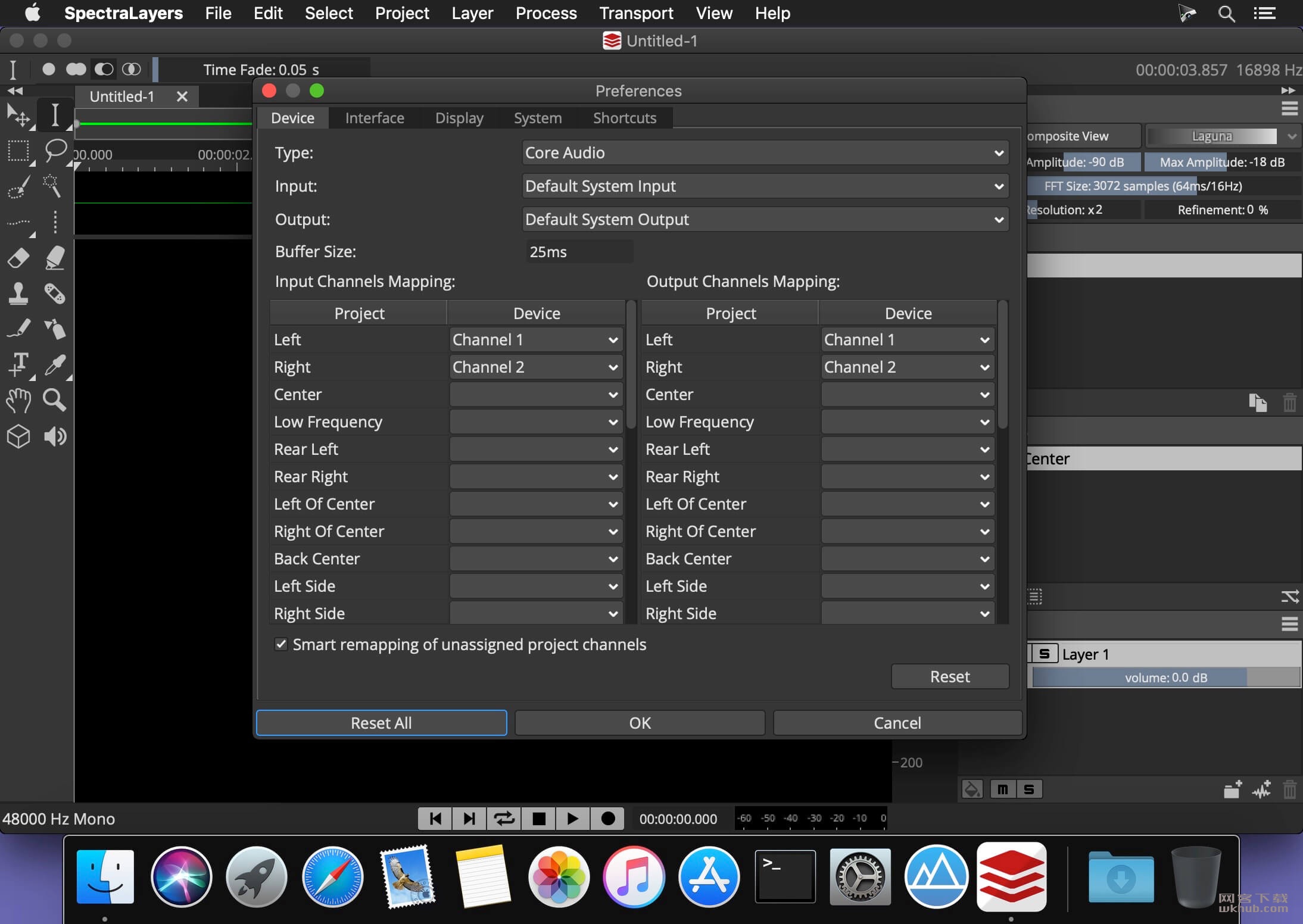
Task: Select the Magic Wand tool
Action: tap(54, 187)
